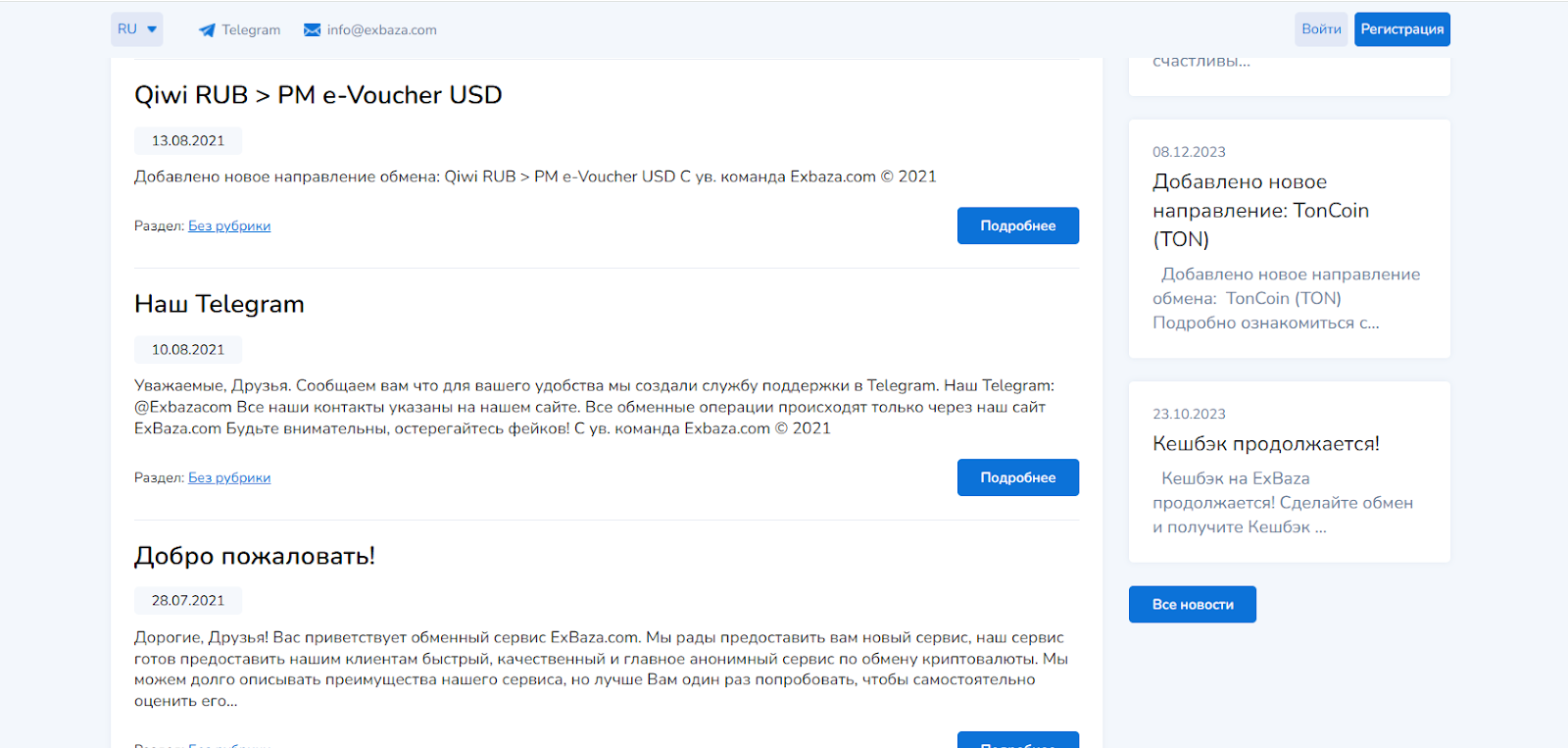Click the Войти login button

click(1321, 29)
